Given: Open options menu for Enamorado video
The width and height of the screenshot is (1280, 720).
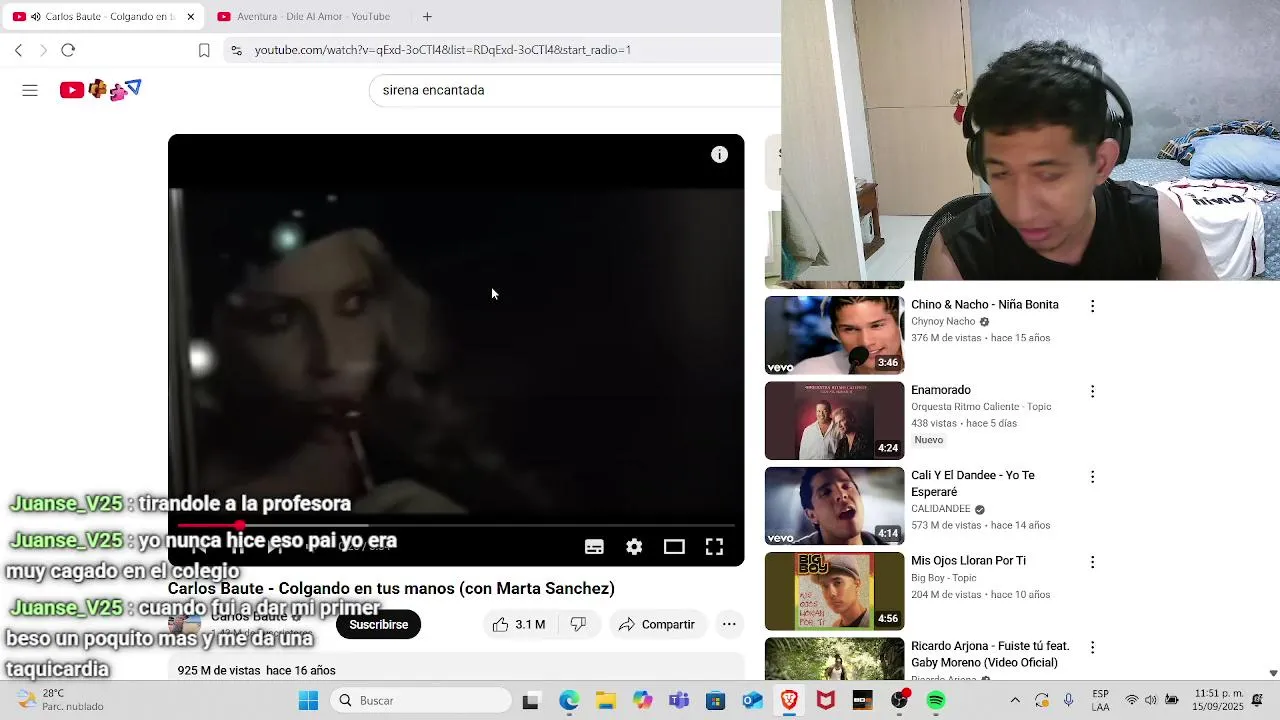Looking at the screenshot, I should [1092, 391].
